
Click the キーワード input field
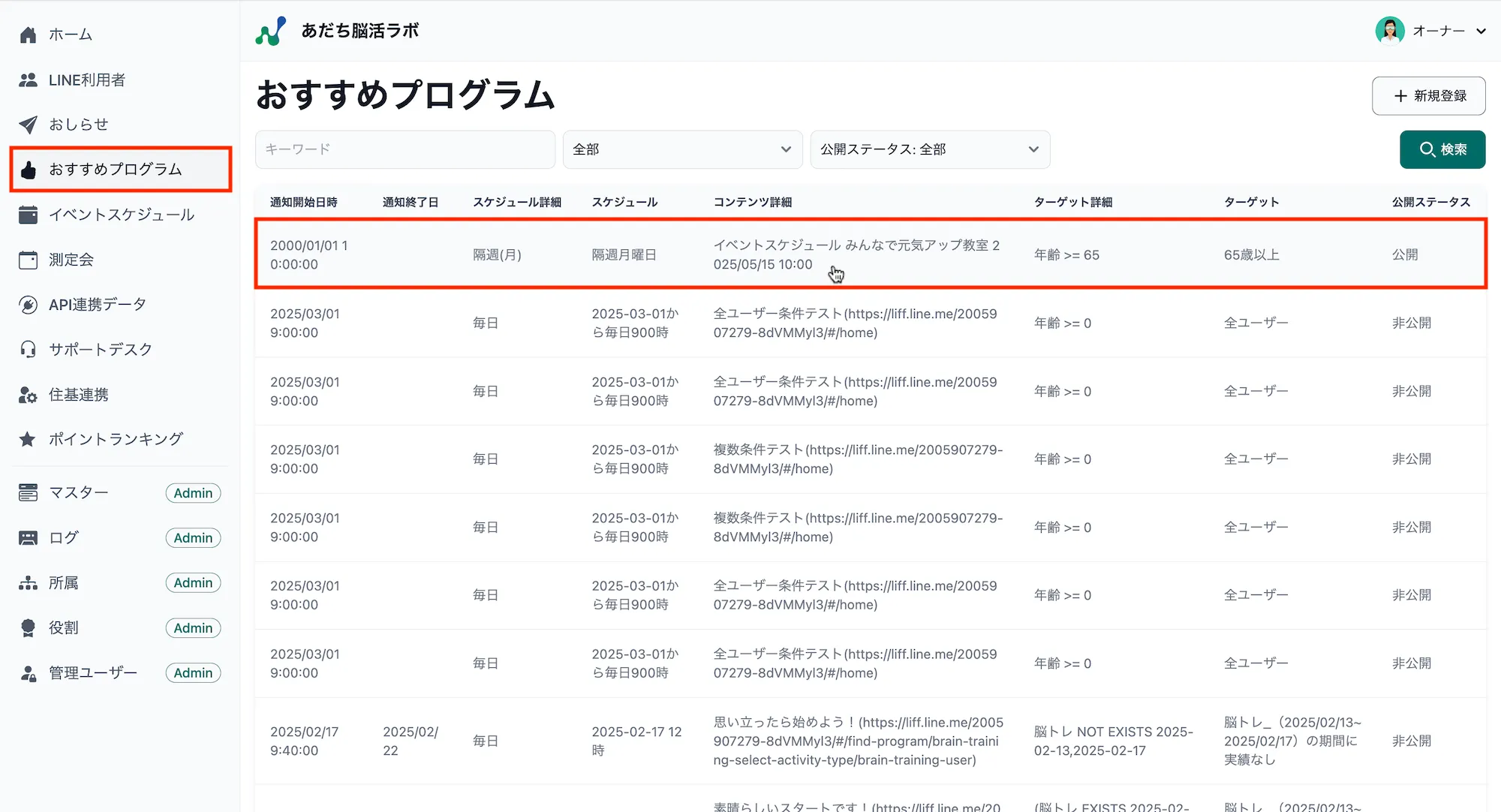(x=405, y=149)
